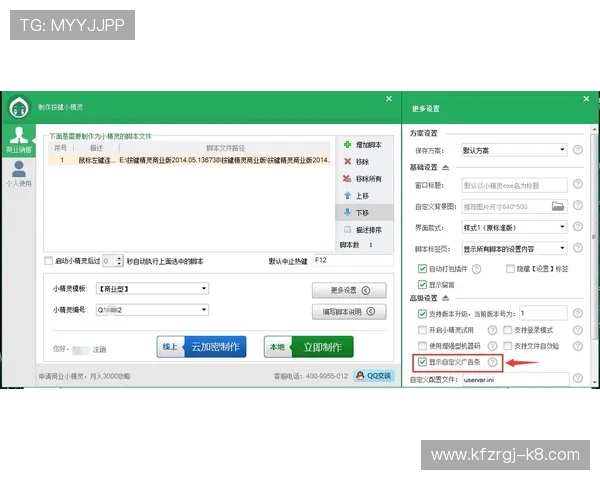Focus the version number input field

pos(543,313)
